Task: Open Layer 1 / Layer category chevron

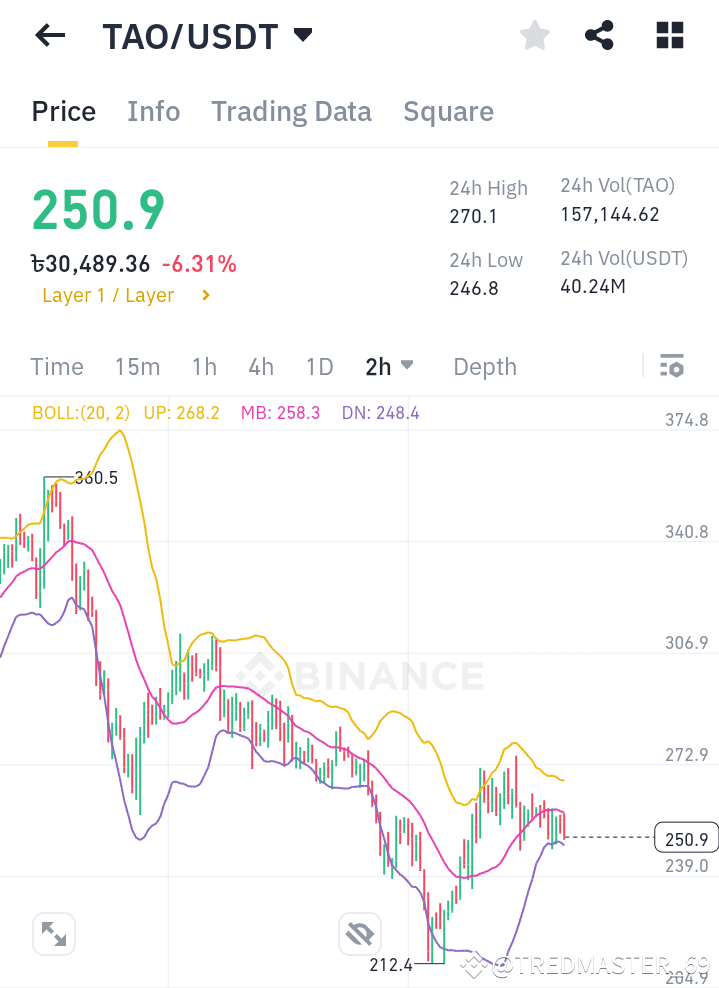Action: pos(207,295)
